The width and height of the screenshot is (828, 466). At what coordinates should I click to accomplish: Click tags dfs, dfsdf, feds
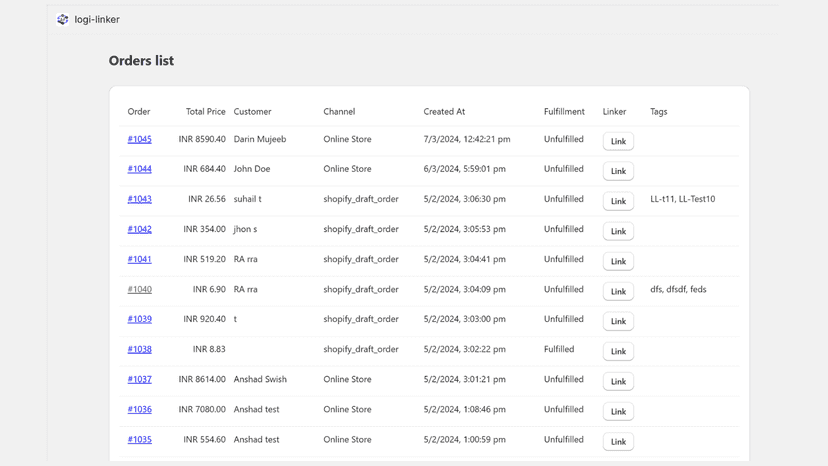(x=678, y=289)
